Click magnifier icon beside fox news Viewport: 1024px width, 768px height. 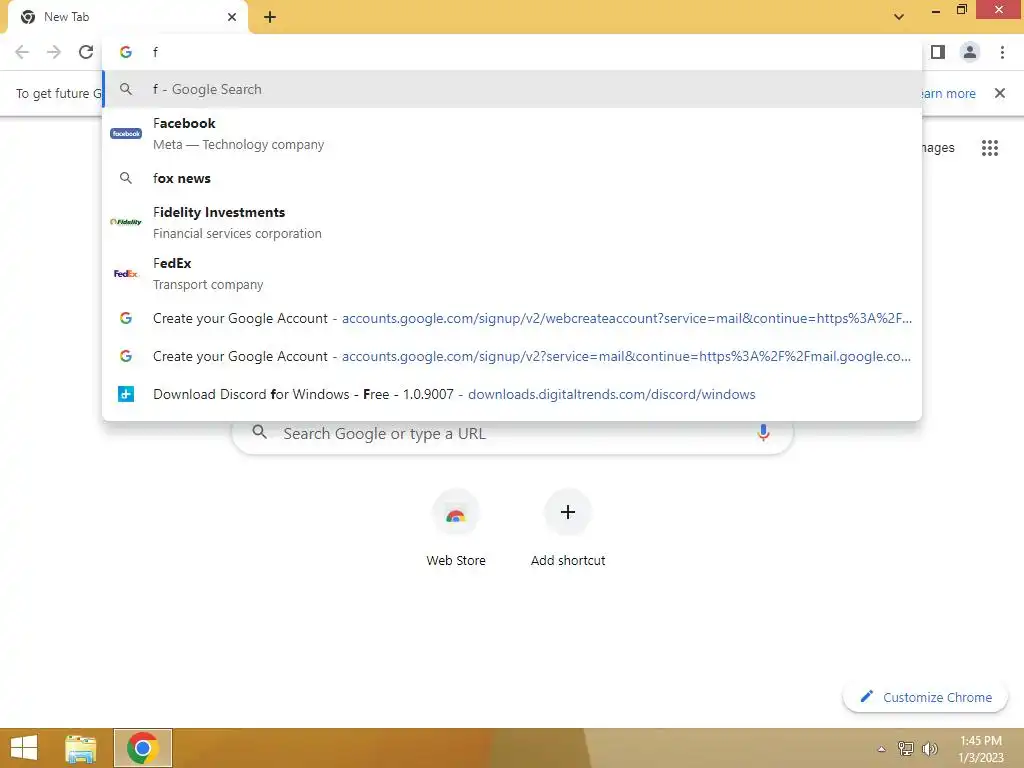pyautogui.click(x=126, y=178)
